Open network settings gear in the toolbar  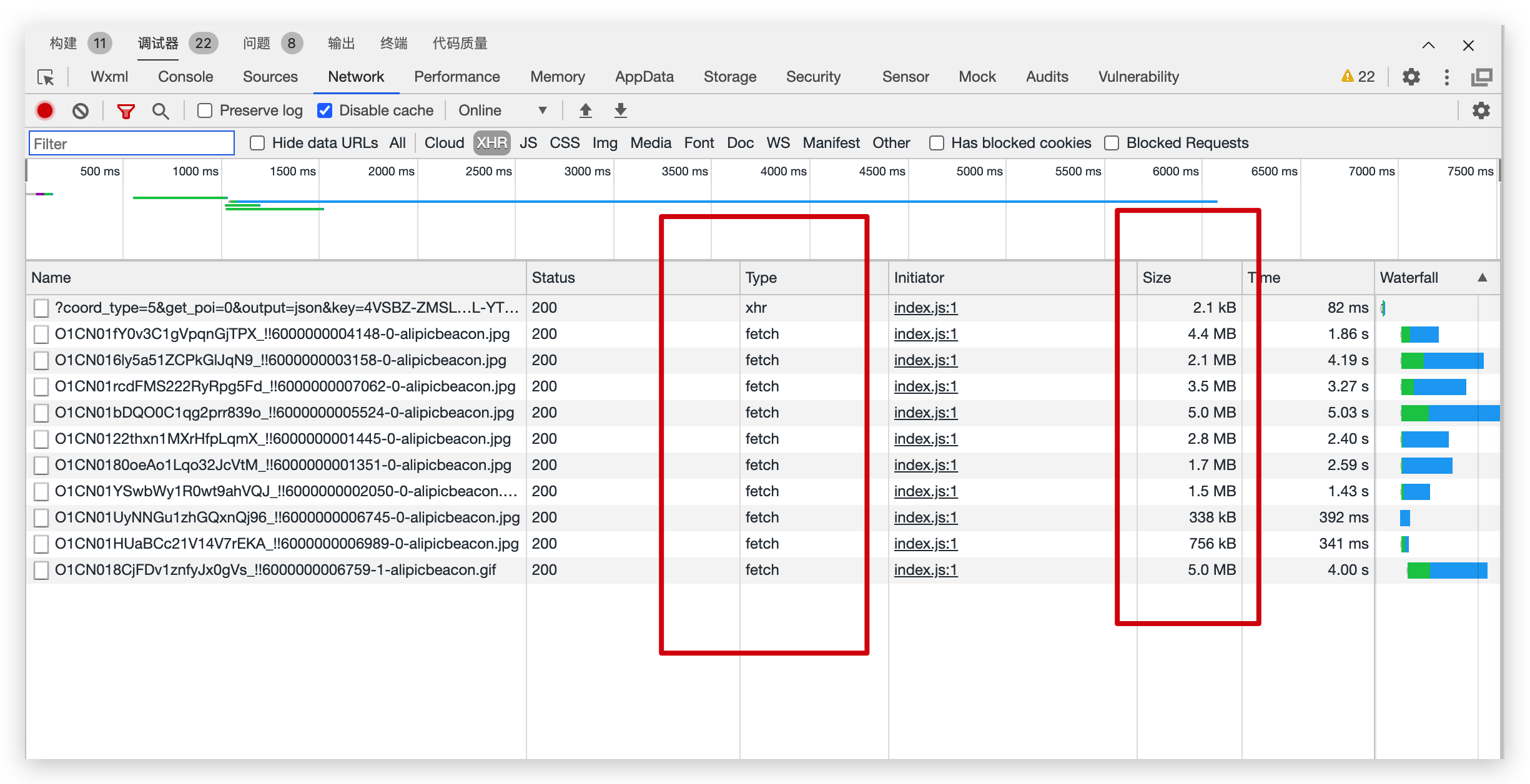[x=1481, y=110]
